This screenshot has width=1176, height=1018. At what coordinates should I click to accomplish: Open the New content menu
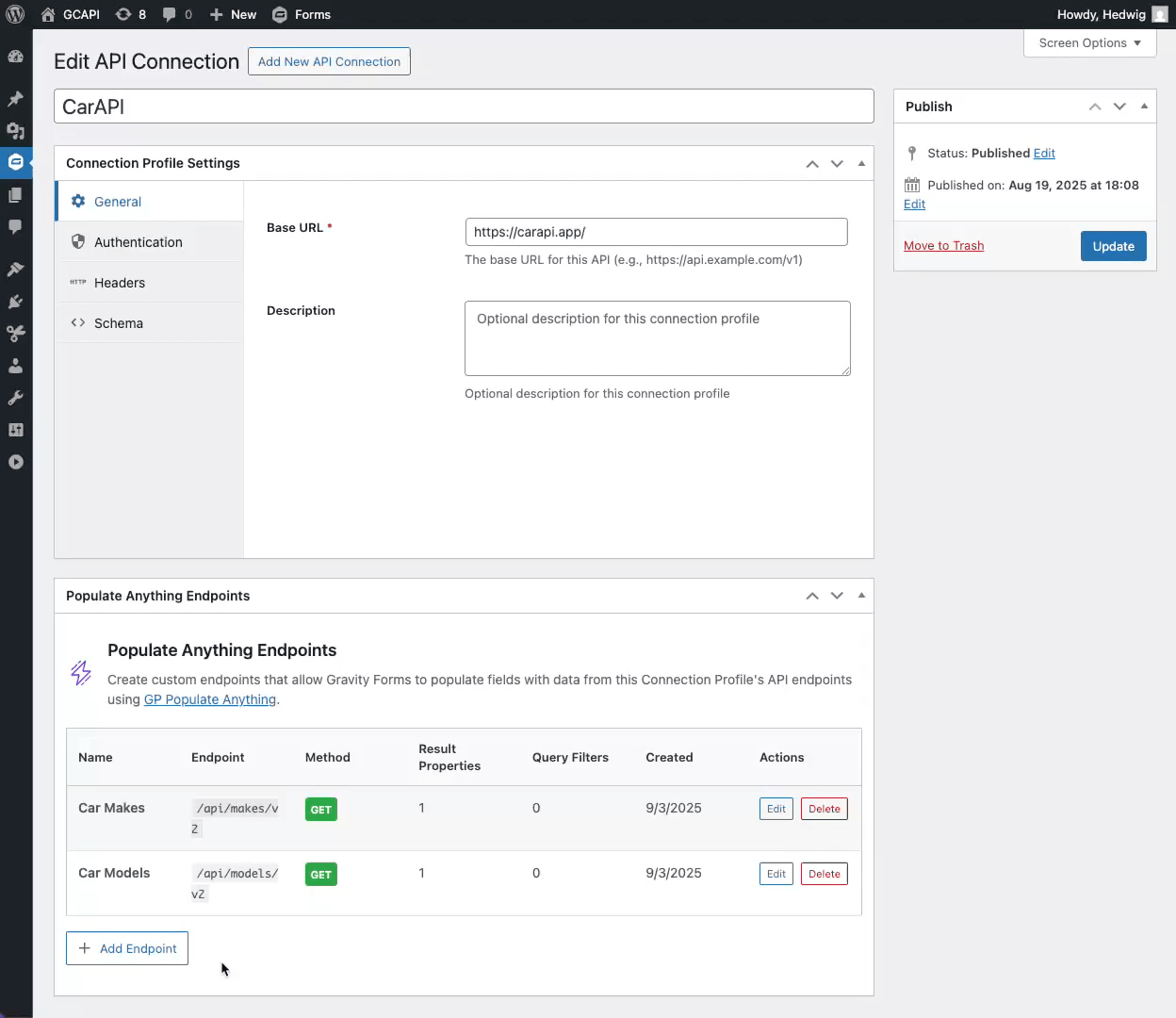233,14
